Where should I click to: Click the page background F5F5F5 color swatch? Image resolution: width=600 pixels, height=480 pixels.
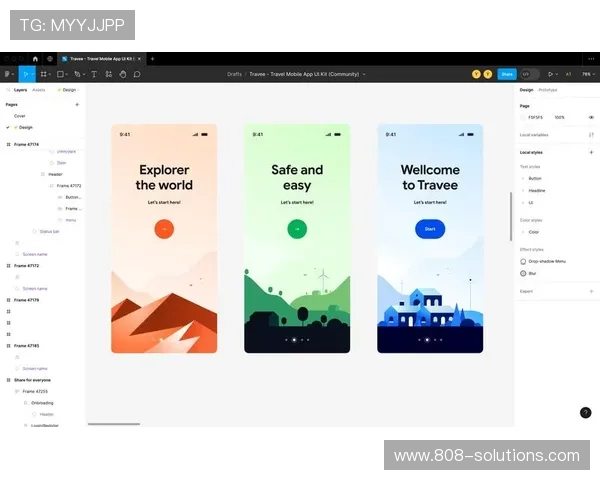pyautogui.click(x=524, y=117)
